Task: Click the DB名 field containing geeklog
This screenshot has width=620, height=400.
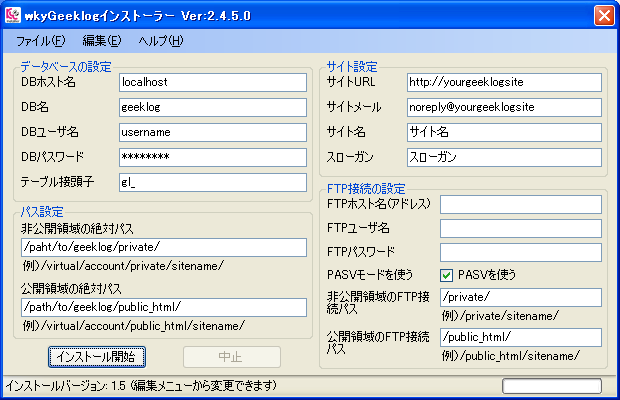Action: click(x=213, y=107)
